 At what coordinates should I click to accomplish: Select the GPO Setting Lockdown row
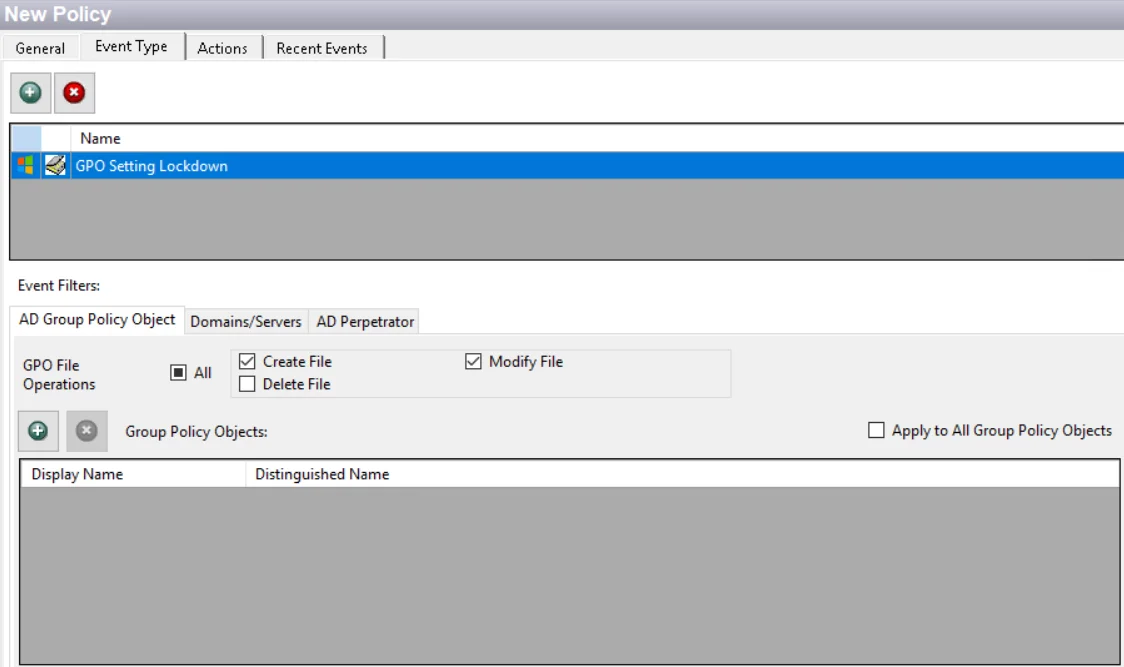(x=567, y=166)
